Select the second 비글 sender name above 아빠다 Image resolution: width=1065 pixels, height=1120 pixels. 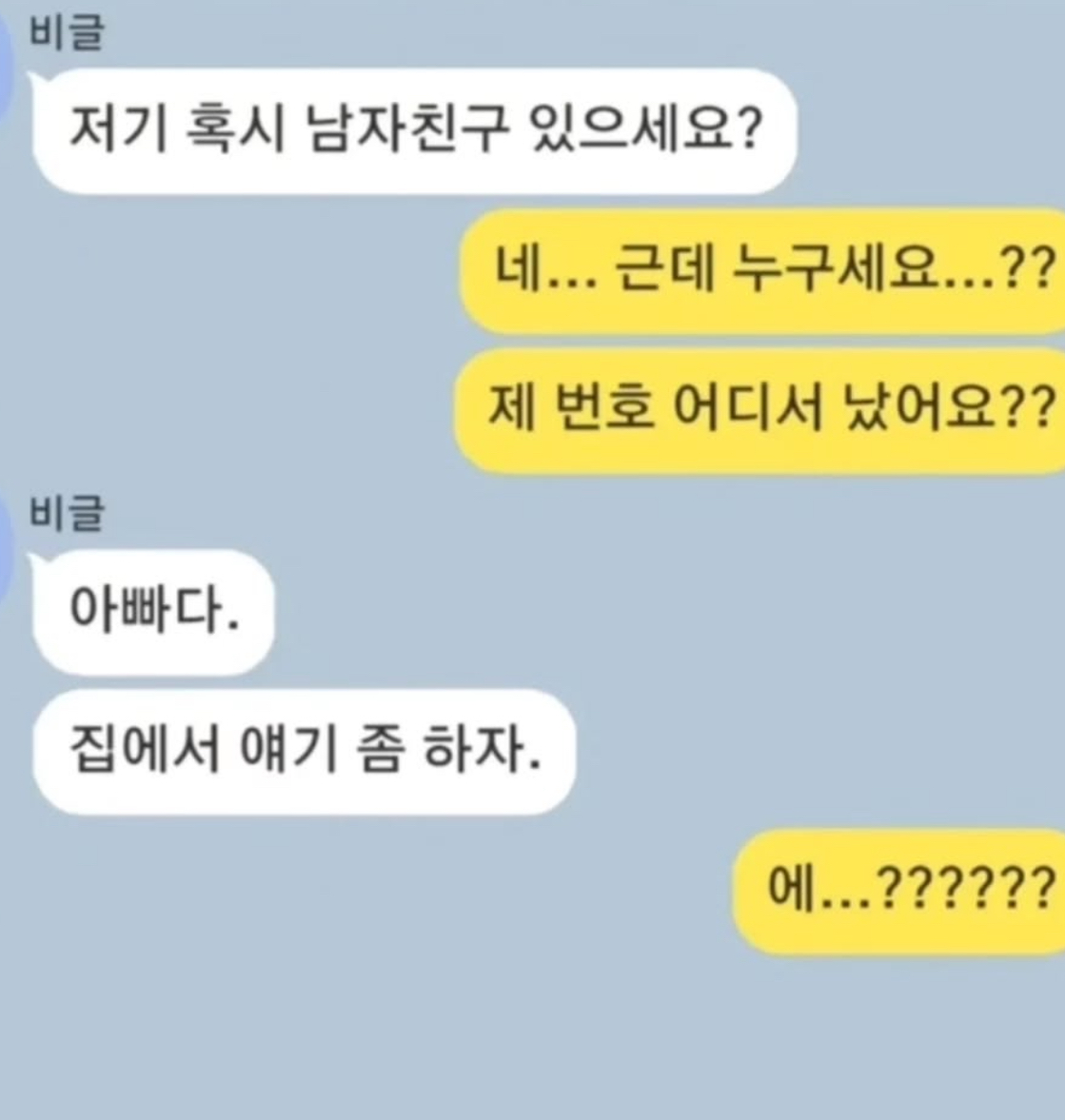click(67, 514)
